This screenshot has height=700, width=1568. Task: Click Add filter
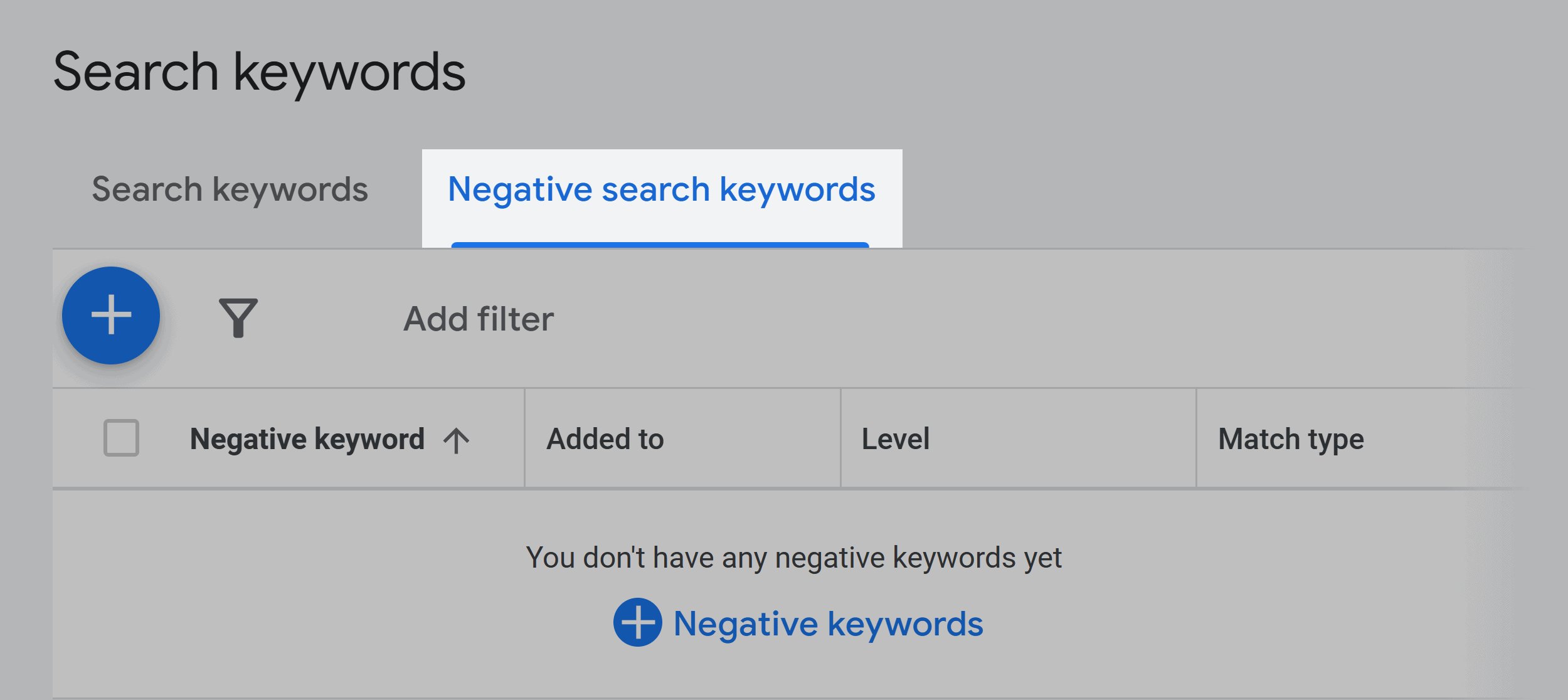(478, 318)
